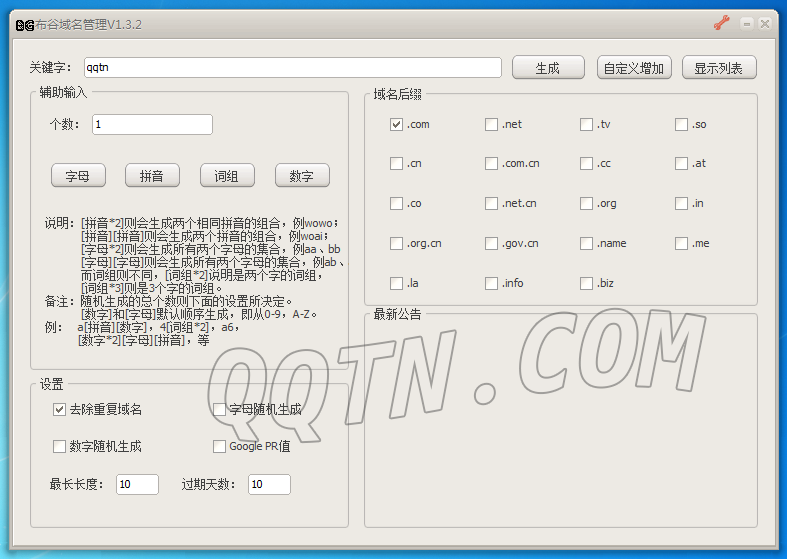Click the 生成 generate button
The width and height of the screenshot is (787, 559).
pos(547,68)
